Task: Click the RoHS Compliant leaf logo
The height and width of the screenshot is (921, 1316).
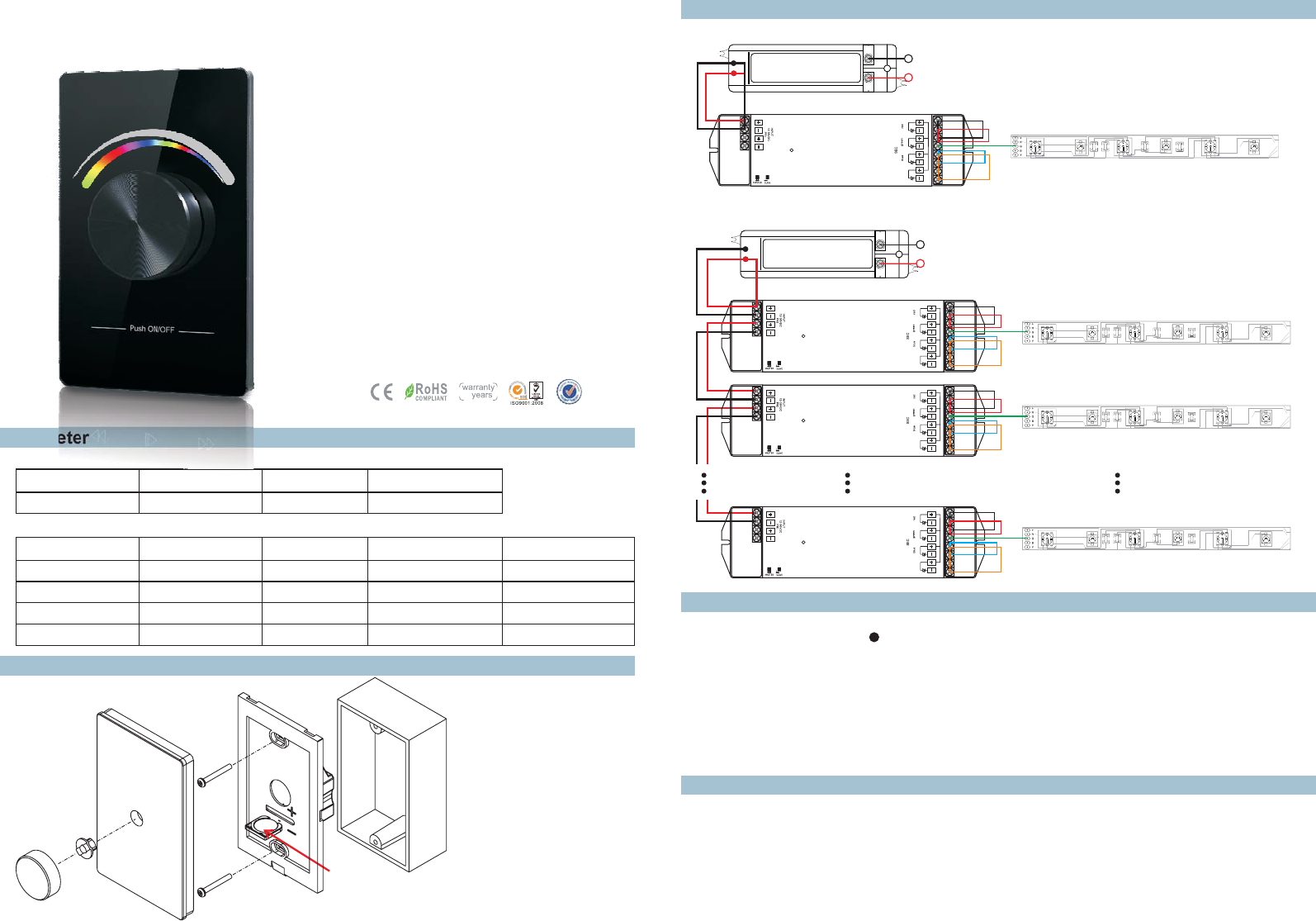Action: [x=426, y=392]
